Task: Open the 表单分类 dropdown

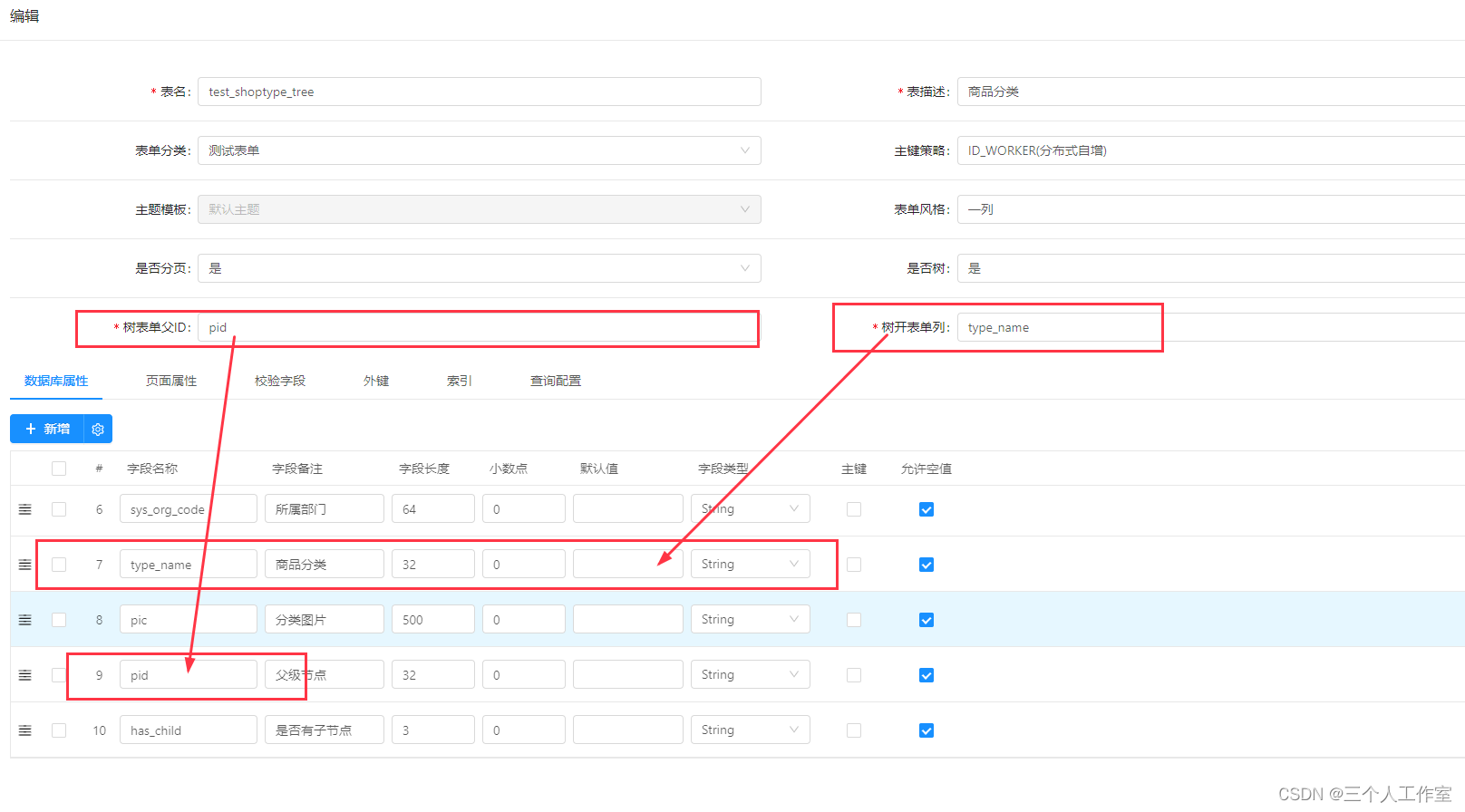Action: pyautogui.click(x=480, y=150)
